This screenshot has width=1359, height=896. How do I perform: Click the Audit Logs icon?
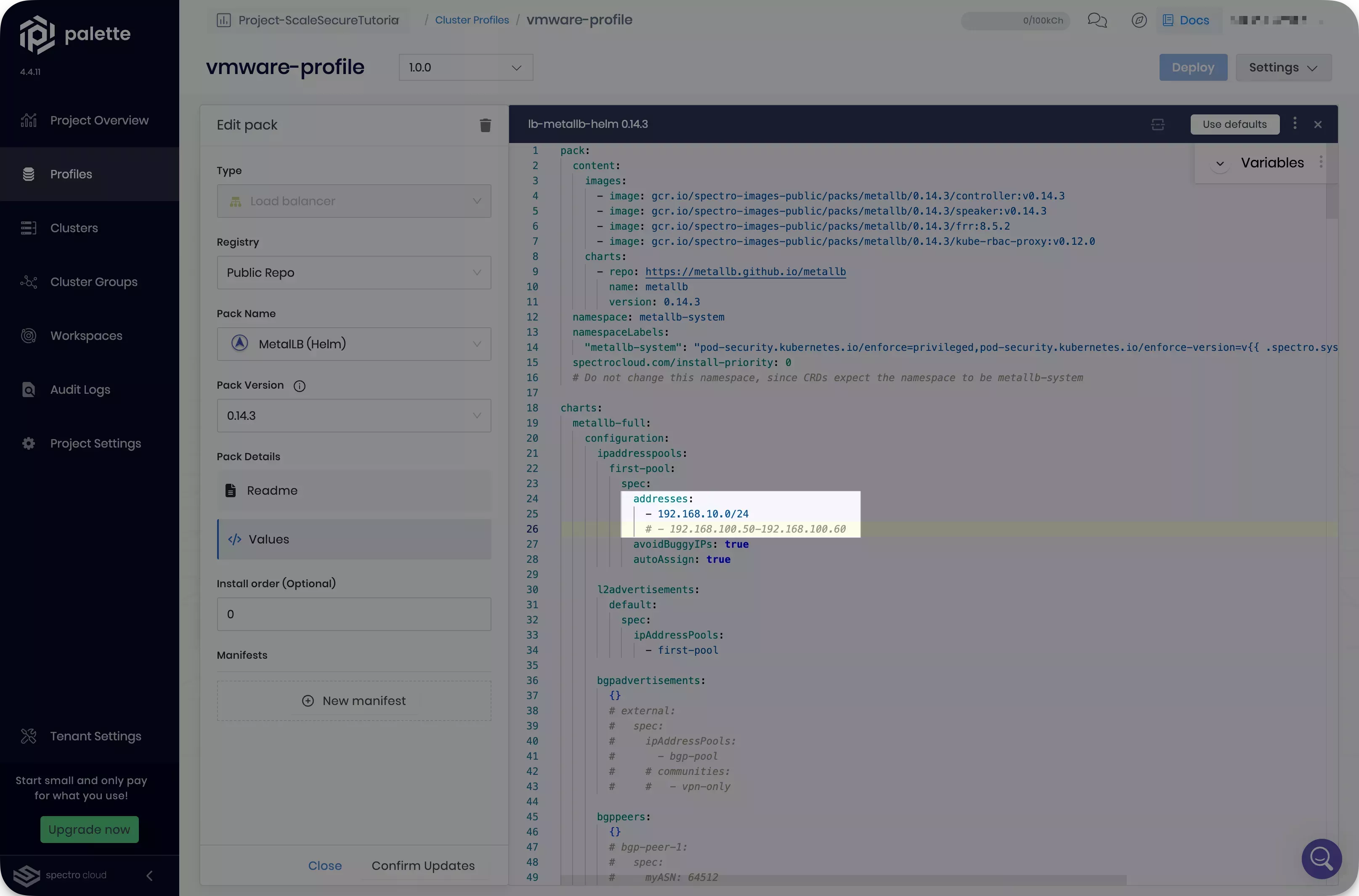pyautogui.click(x=29, y=390)
